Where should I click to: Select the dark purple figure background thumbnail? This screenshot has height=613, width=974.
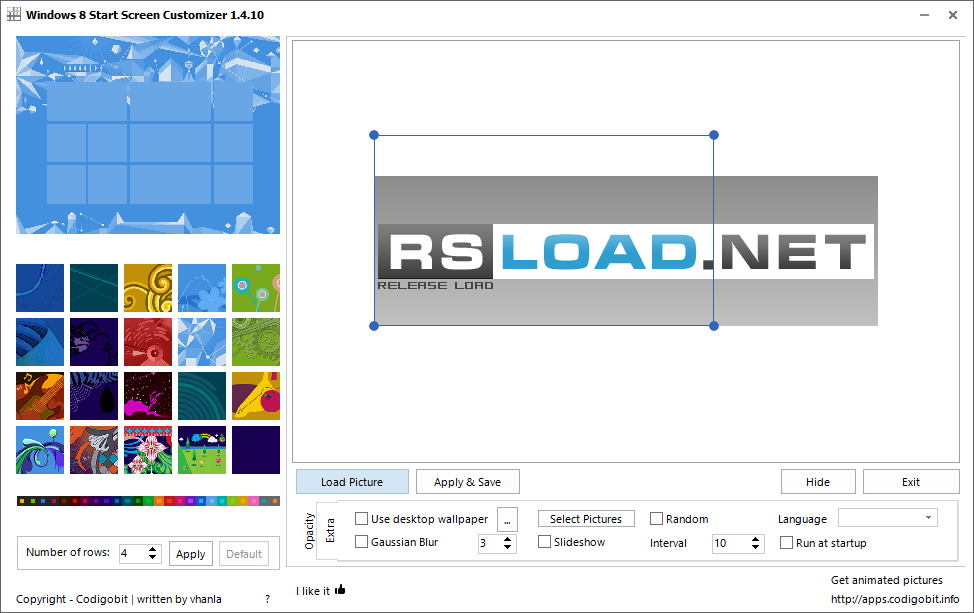94,342
